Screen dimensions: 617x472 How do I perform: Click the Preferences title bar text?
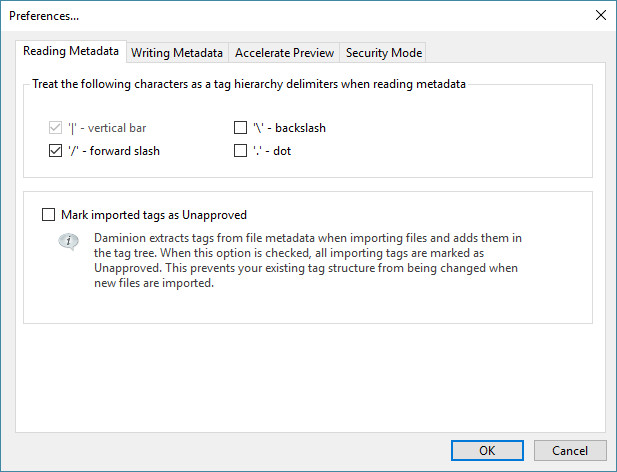point(44,15)
